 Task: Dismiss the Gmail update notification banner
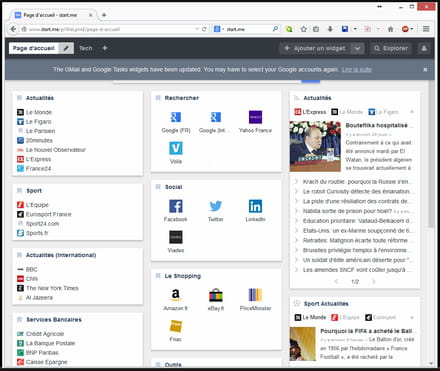click(425, 70)
